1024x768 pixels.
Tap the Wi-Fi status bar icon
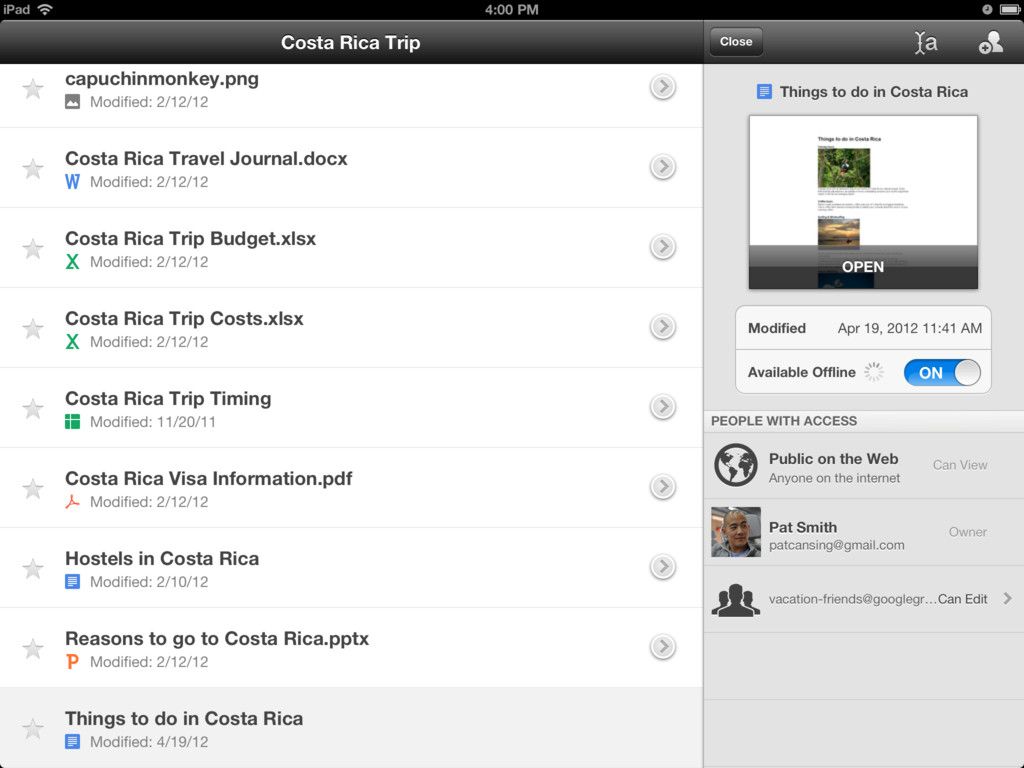tap(45, 9)
